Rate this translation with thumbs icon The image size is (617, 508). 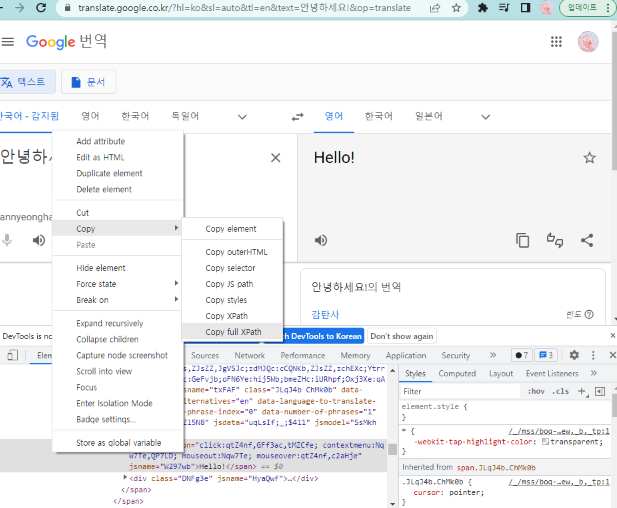pos(554,240)
